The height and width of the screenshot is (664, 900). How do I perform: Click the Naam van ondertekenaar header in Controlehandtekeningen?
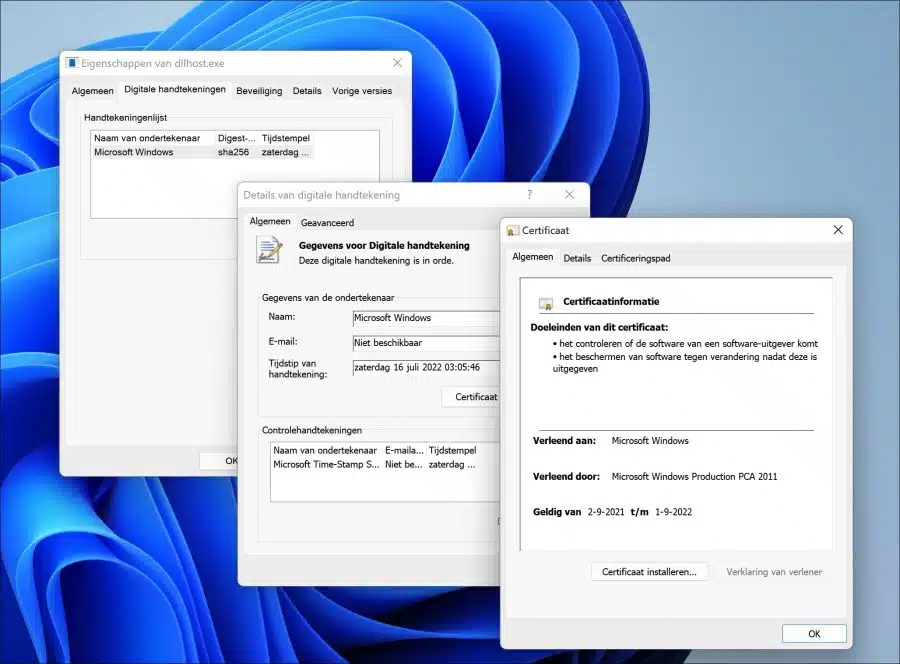click(325, 451)
